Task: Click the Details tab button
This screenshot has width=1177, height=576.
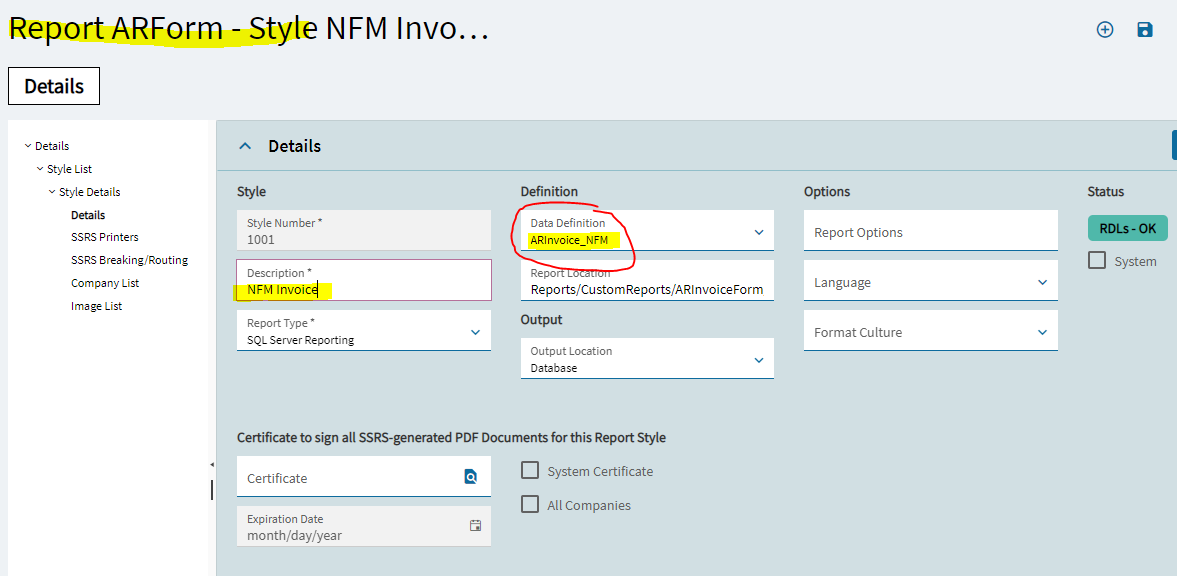Action: tap(54, 86)
